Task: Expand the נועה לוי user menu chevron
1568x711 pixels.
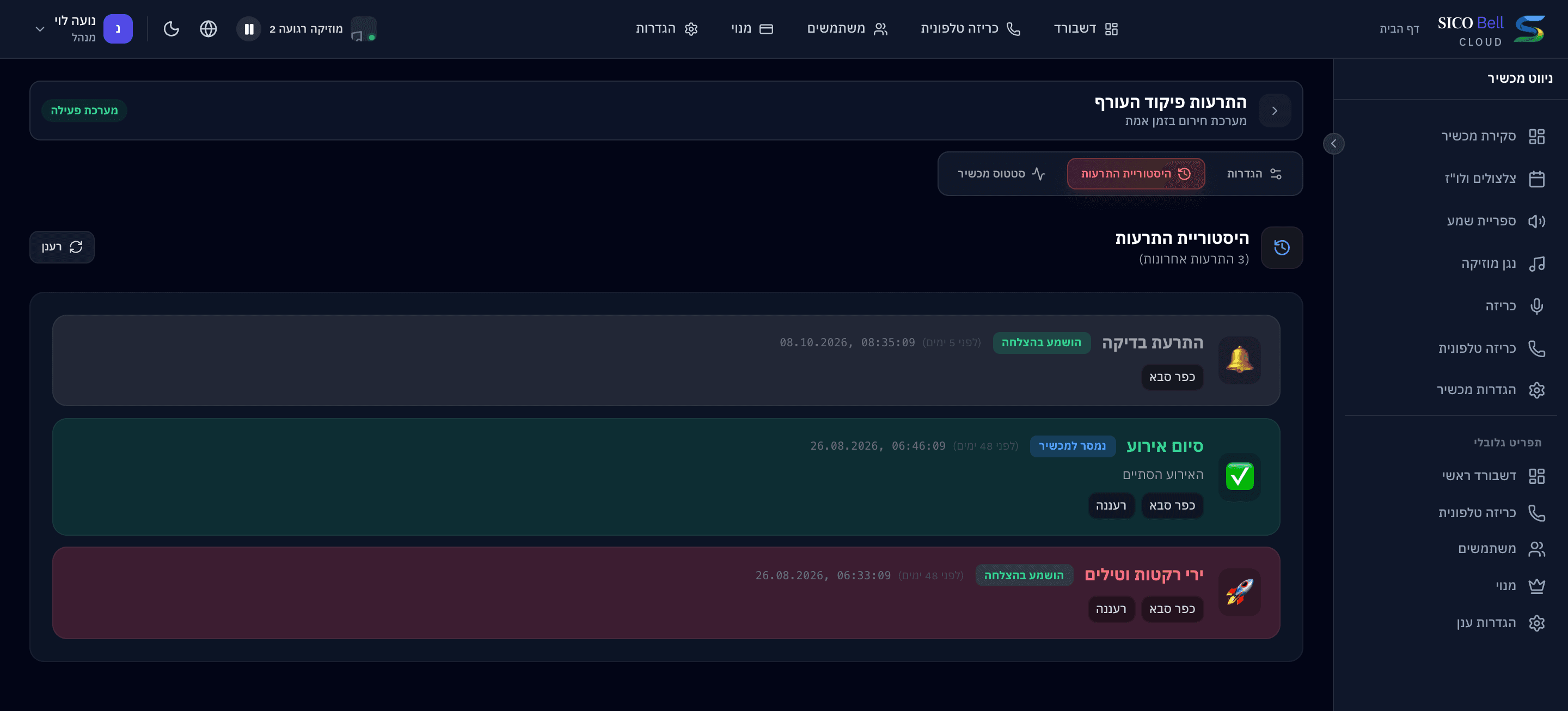Action: tap(40, 29)
